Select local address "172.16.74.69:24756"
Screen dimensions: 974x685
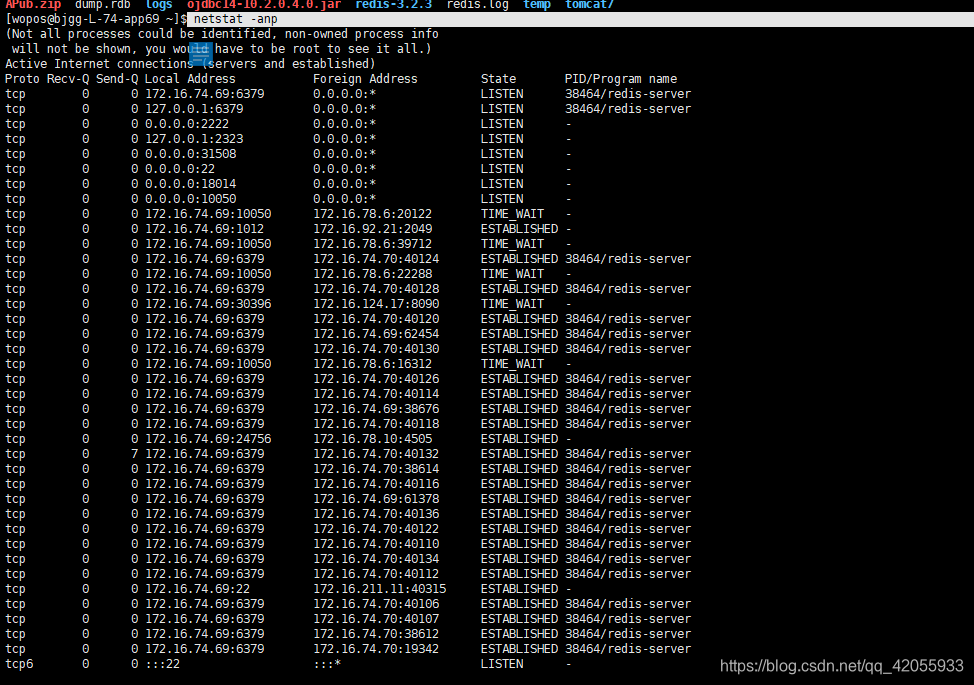point(208,439)
